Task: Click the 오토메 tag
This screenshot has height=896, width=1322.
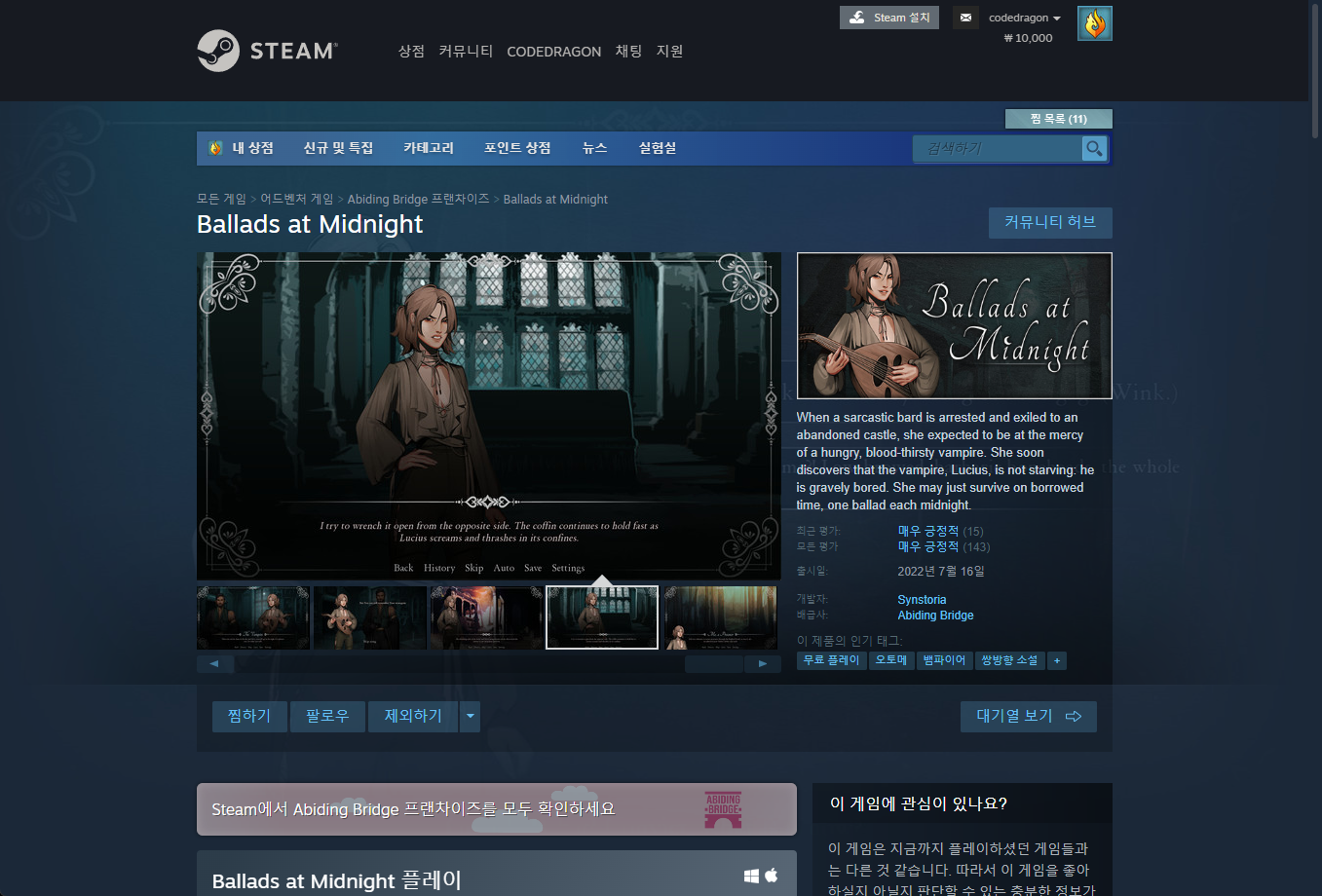Action: [891, 660]
